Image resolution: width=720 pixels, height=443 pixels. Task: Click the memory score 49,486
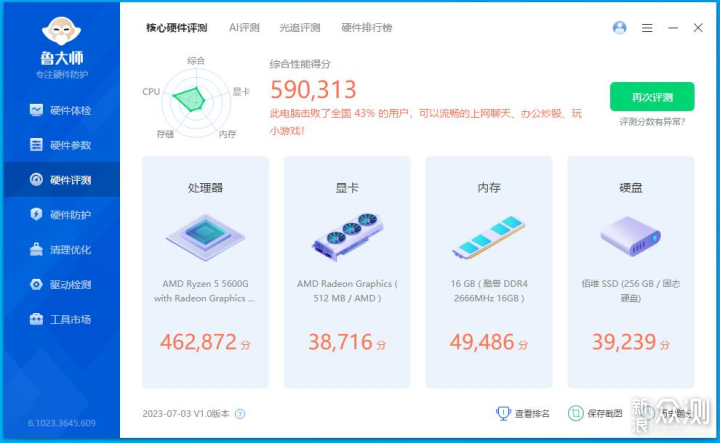[x=482, y=342]
